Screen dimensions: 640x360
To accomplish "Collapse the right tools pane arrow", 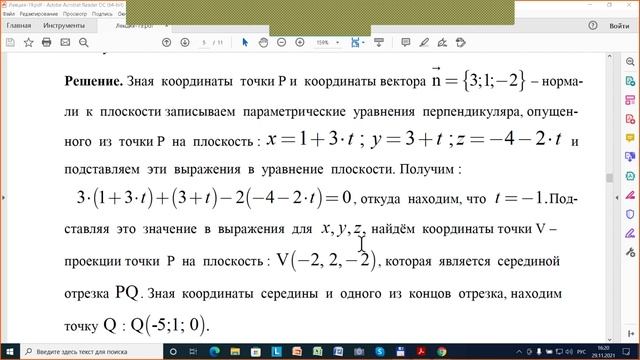I will (x=617, y=198).
